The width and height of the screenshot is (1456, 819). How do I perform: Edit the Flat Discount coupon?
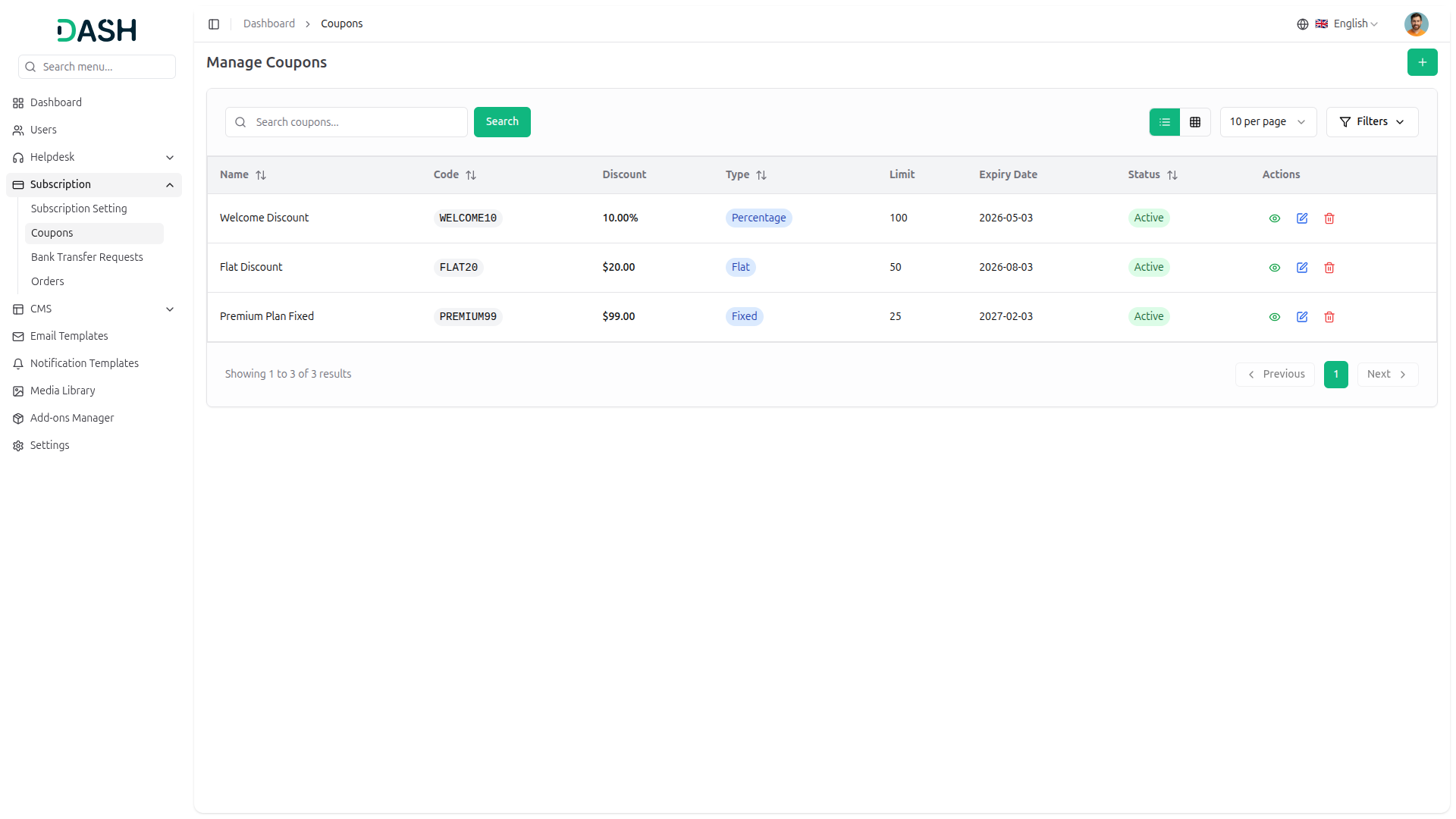click(1302, 268)
